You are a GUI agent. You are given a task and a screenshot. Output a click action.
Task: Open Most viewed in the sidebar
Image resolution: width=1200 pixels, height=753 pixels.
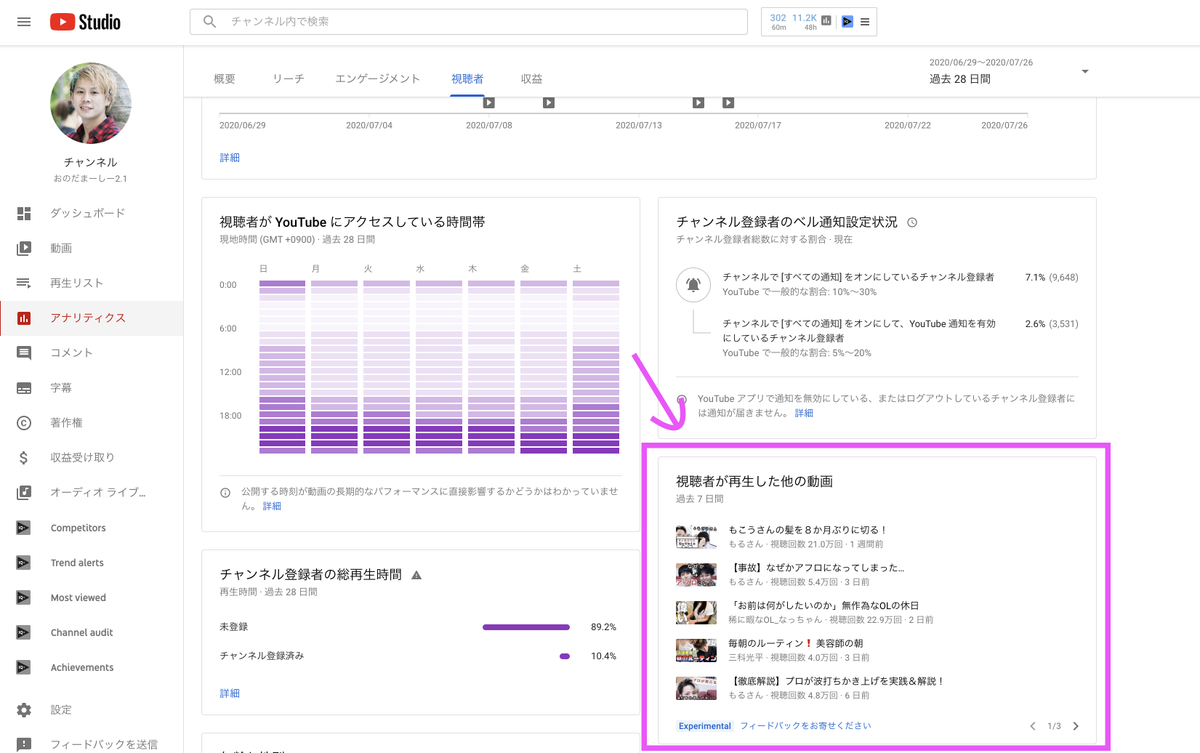[x=91, y=598]
